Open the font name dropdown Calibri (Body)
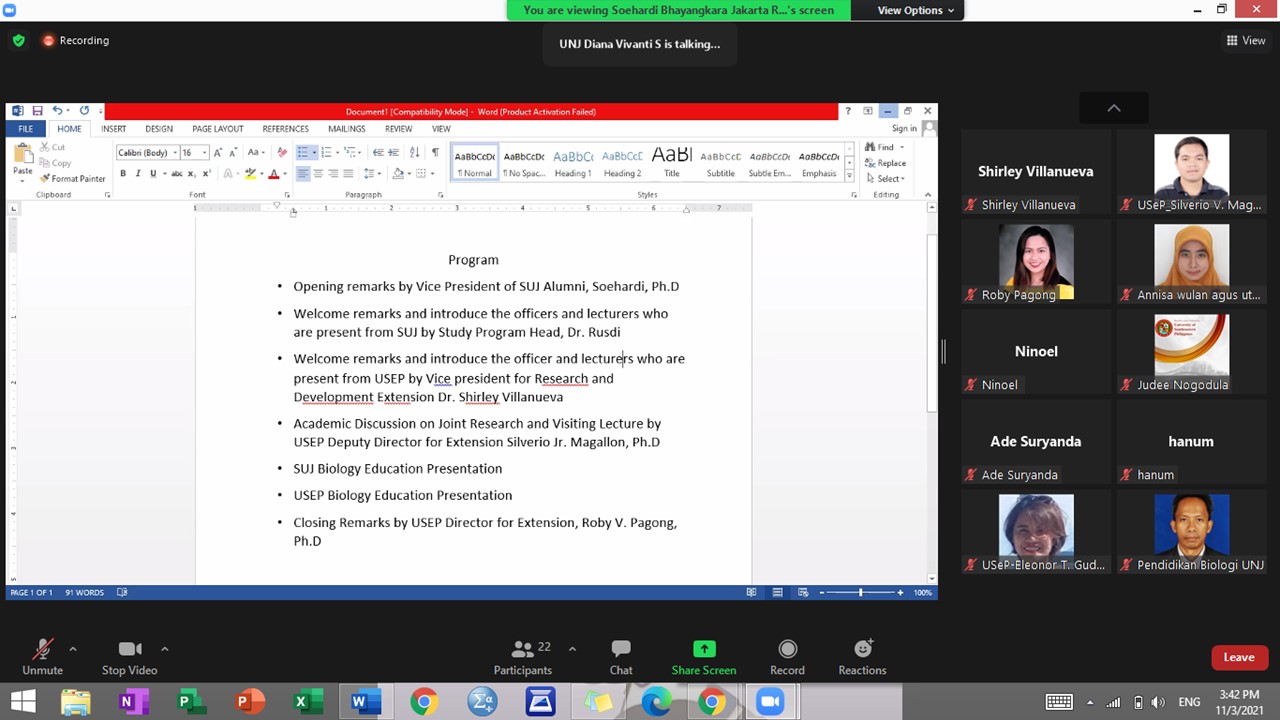Image resolution: width=1280 pixels, height=720 pixels. tap(174, 153)
